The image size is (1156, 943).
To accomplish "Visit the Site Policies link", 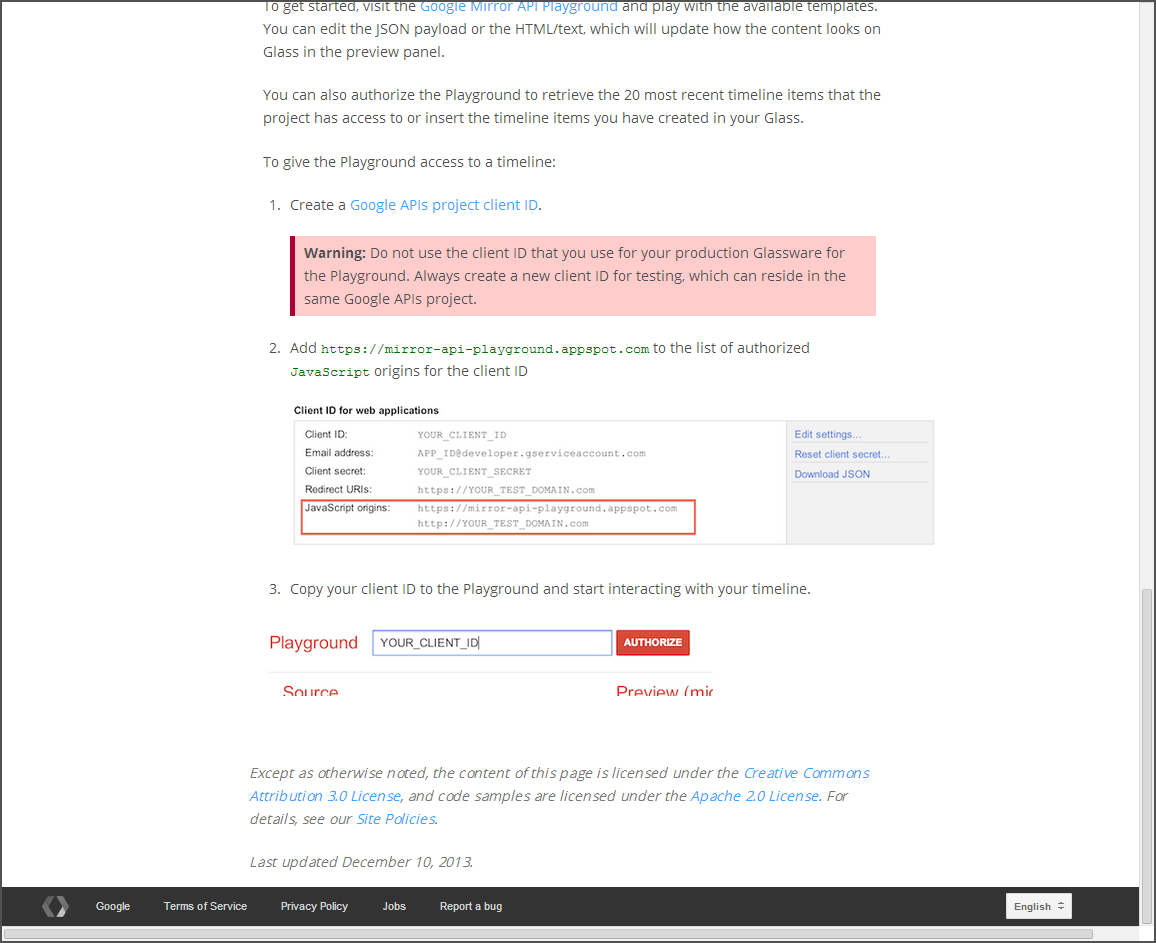I will [396, 819].
